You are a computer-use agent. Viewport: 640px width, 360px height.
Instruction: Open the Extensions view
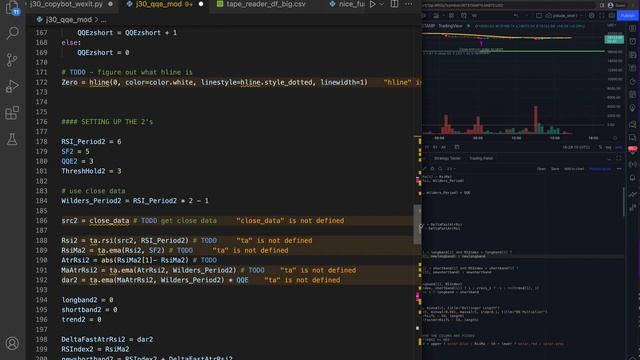pos(12,113)
